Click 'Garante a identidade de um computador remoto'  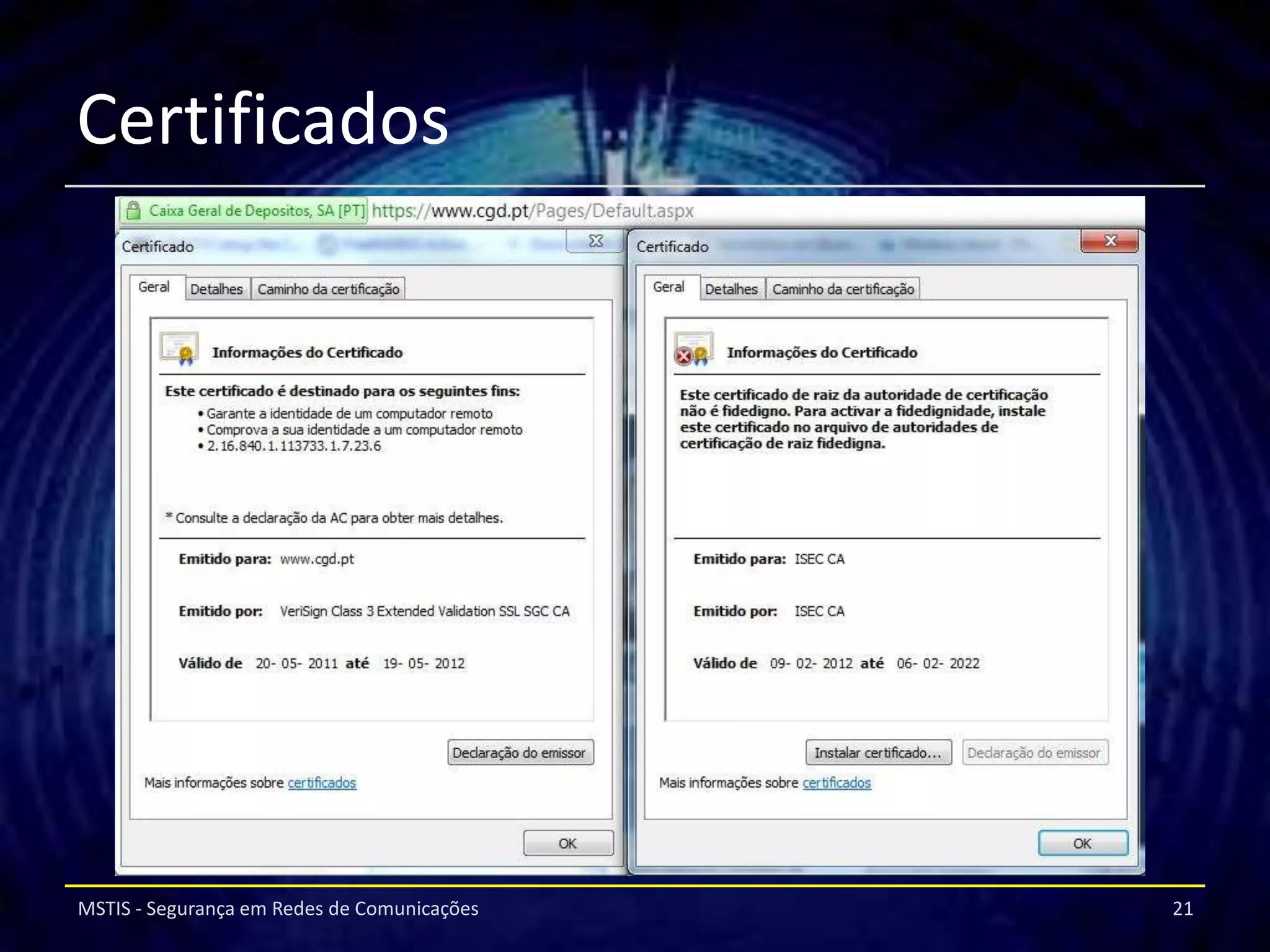click(x=350, y=413)
